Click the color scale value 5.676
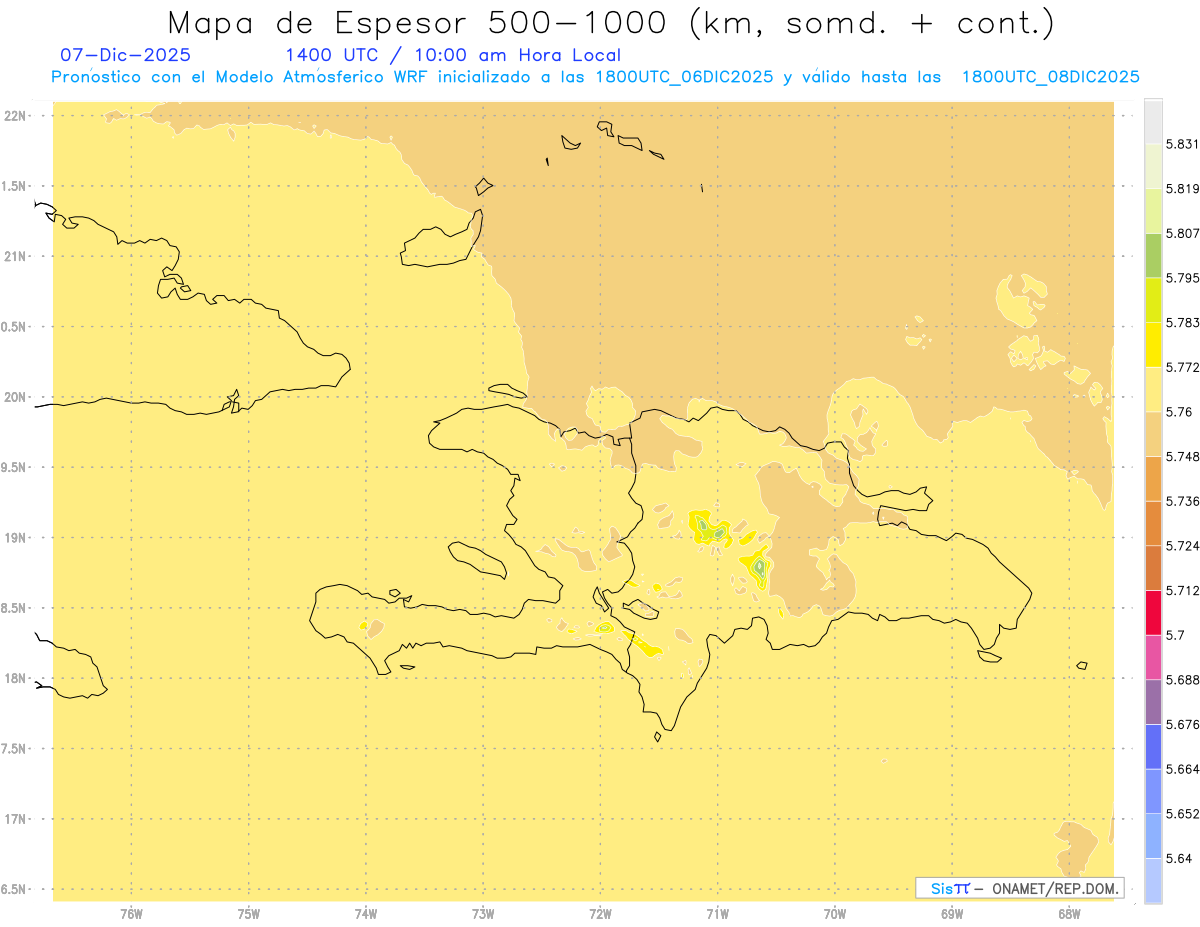This screenshot has height=927, width=1200. tap(1183, 725)
